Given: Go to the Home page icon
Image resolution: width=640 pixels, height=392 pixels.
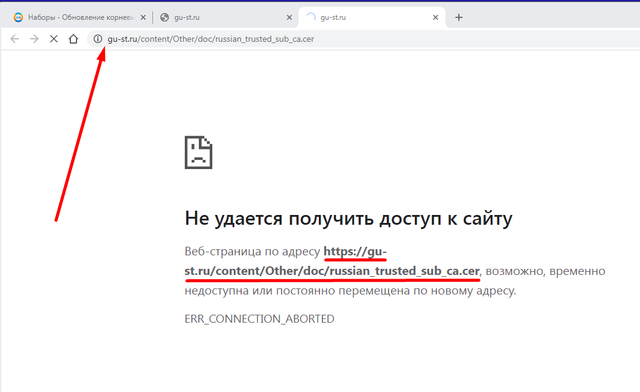Looking at the screenshot, I should 73,39.
